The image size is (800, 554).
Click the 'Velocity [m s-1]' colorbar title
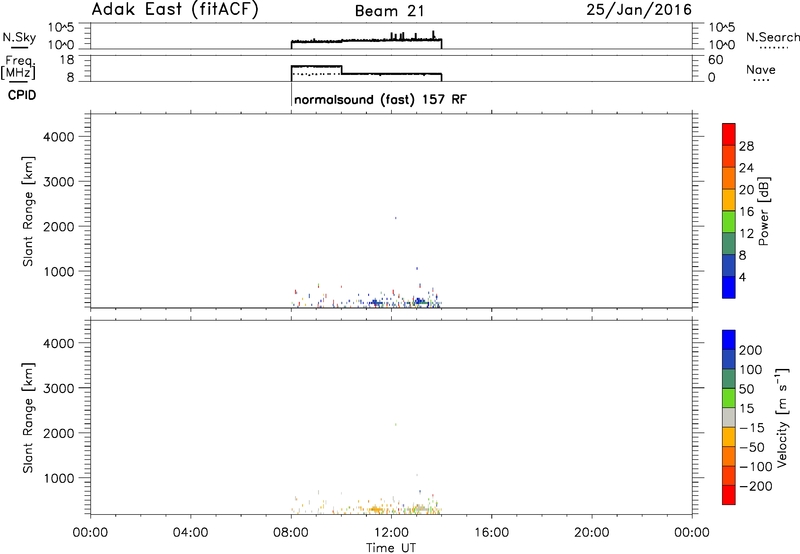click(x=782, y=417)
